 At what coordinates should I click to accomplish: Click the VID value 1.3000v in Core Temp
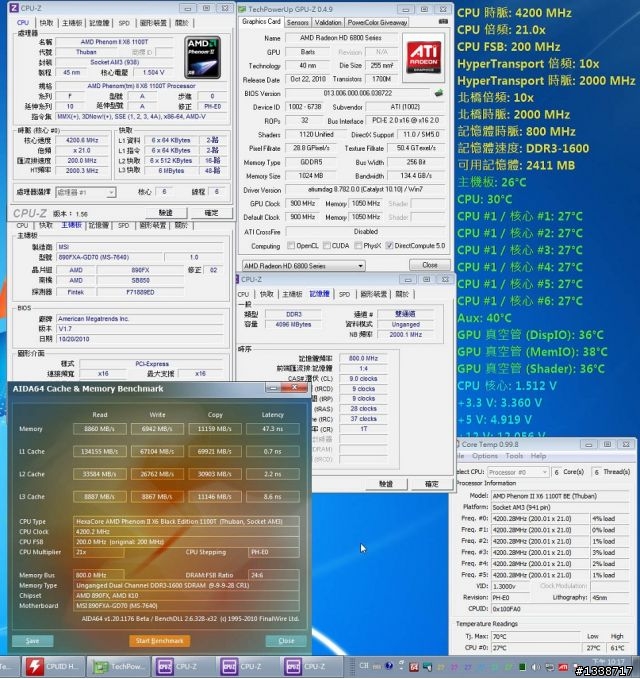point(511,586)
